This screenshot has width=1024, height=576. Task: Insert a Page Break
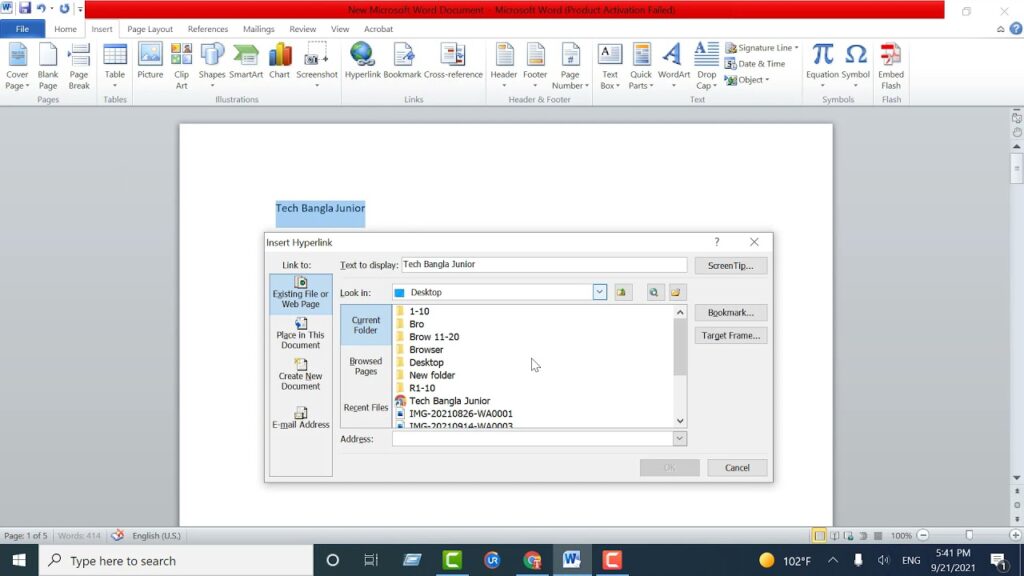tap(79, 66)
